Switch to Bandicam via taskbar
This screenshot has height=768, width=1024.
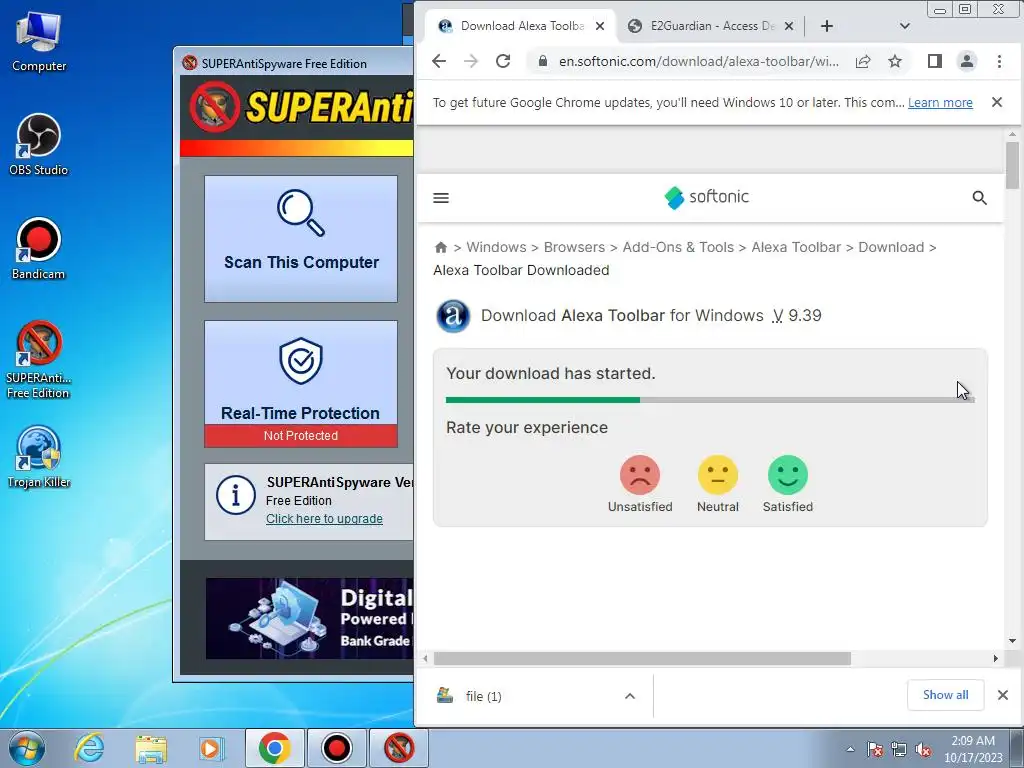[x=337, y=748]
